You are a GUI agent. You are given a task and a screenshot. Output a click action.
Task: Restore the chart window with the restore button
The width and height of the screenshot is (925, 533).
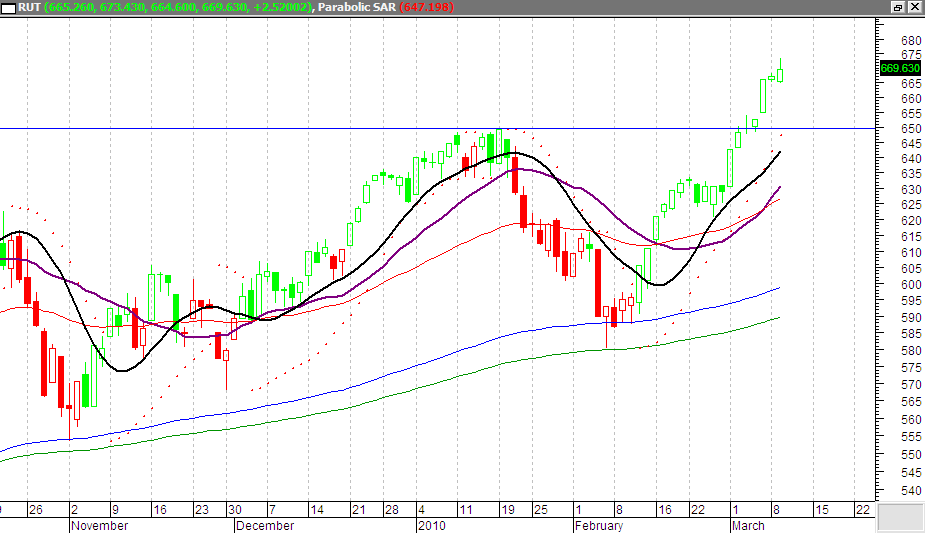coord(898,7)
